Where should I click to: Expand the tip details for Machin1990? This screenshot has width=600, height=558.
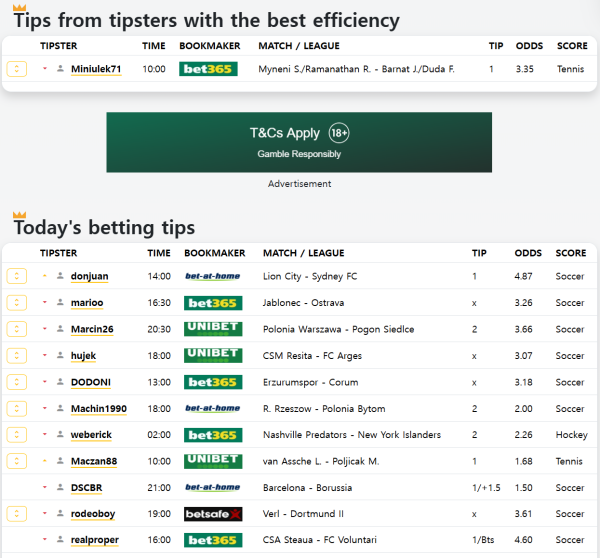pyautogui.click(x=17, y=408)
